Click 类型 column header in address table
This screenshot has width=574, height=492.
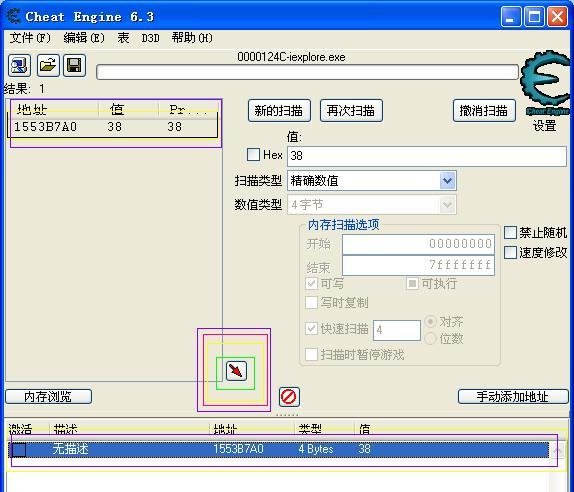pos(310,429)
